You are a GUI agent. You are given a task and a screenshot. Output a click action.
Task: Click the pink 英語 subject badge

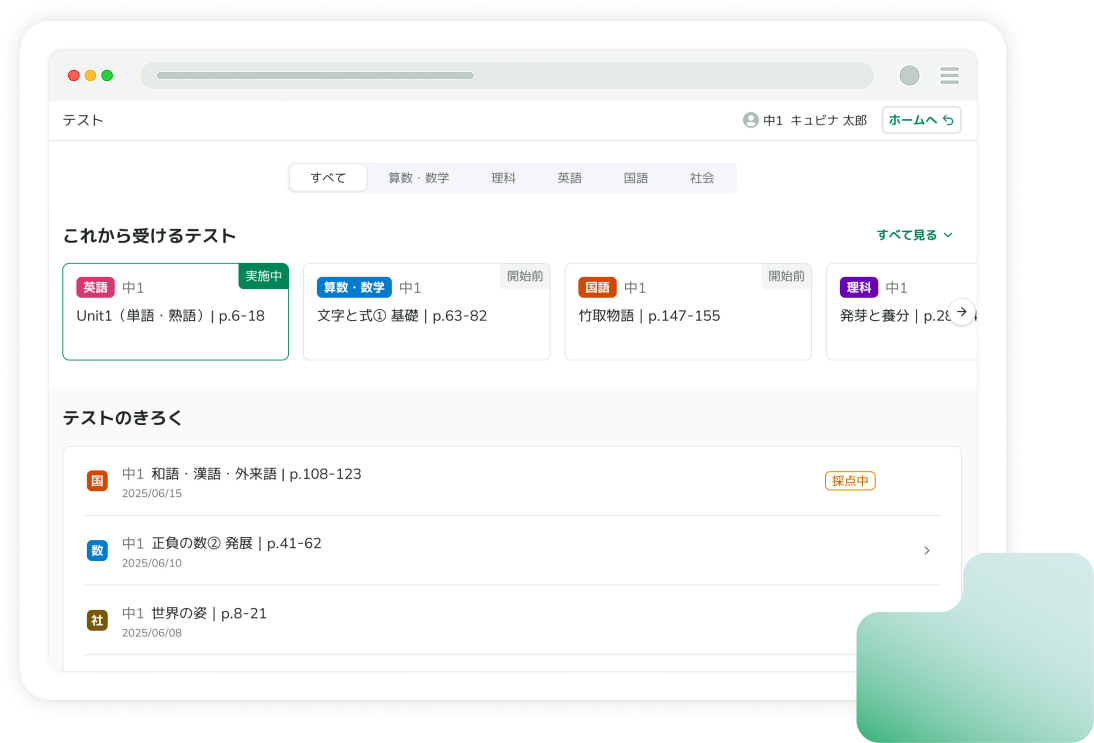pyautogui.click(x=96, y=287)
